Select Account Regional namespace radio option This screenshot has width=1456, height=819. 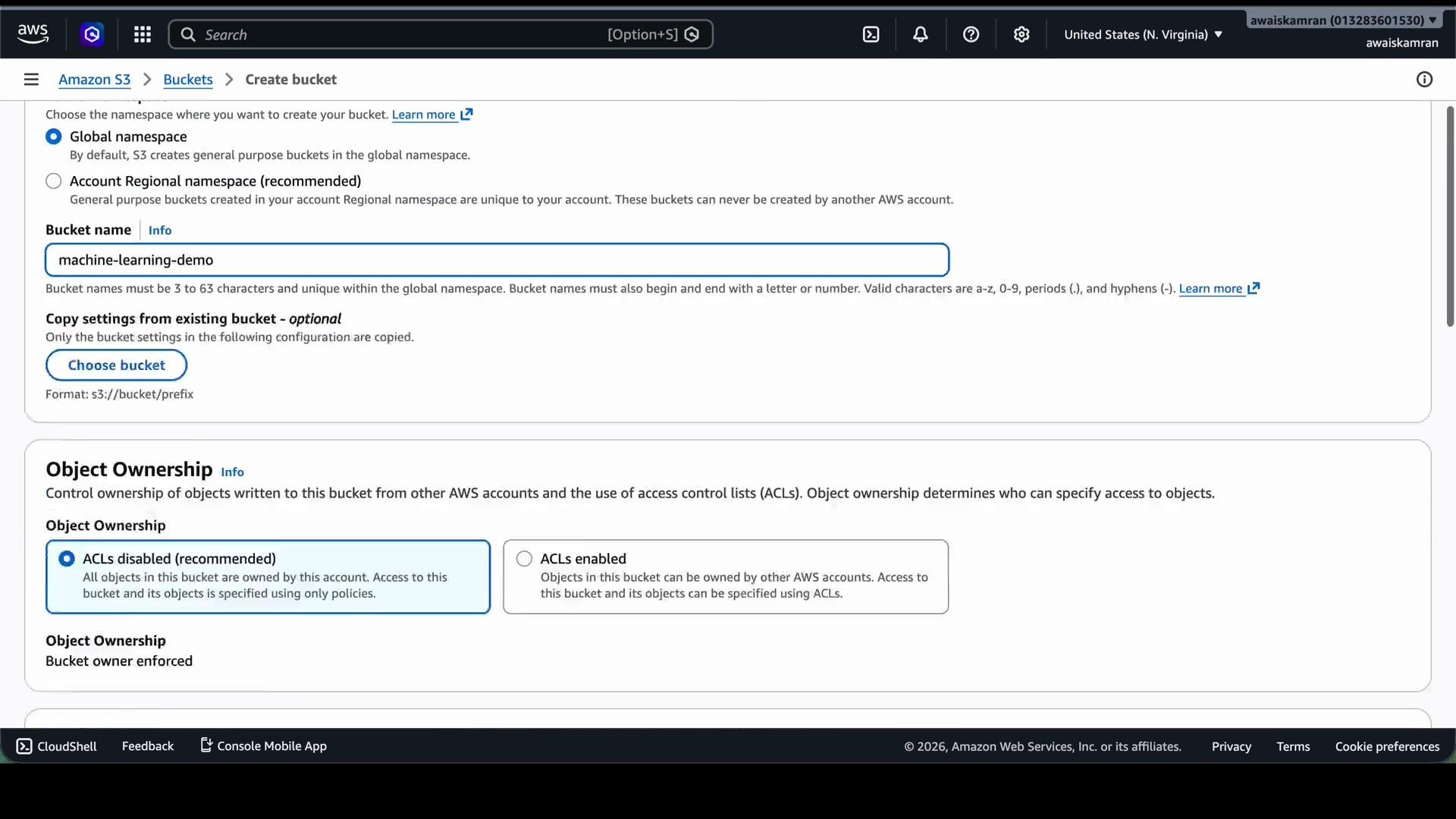click(x=53, y=181)
